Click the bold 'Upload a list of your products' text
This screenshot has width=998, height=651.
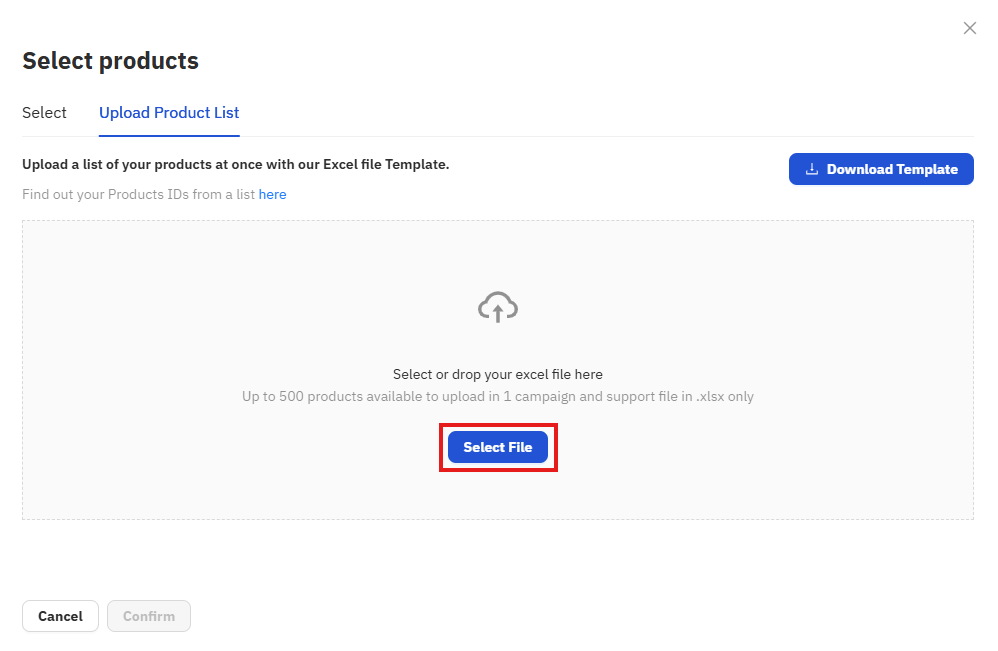click(130, 164)
